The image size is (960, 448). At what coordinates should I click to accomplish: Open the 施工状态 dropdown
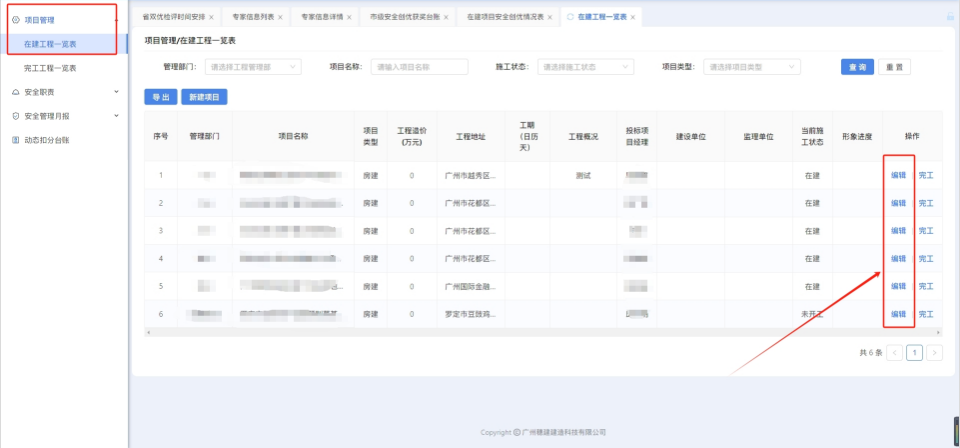(x=585, y=67)
